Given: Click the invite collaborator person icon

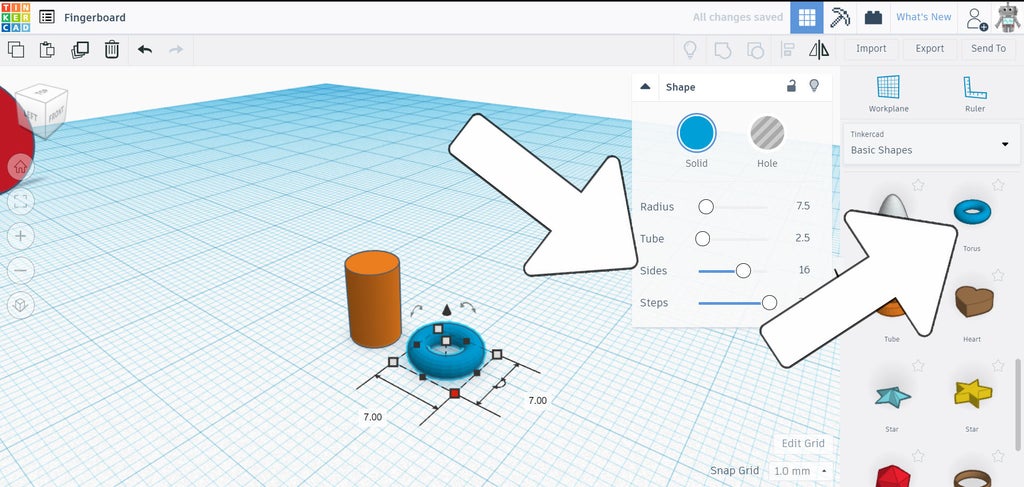Looking at the screenshot, I should [x=976, y=18].
